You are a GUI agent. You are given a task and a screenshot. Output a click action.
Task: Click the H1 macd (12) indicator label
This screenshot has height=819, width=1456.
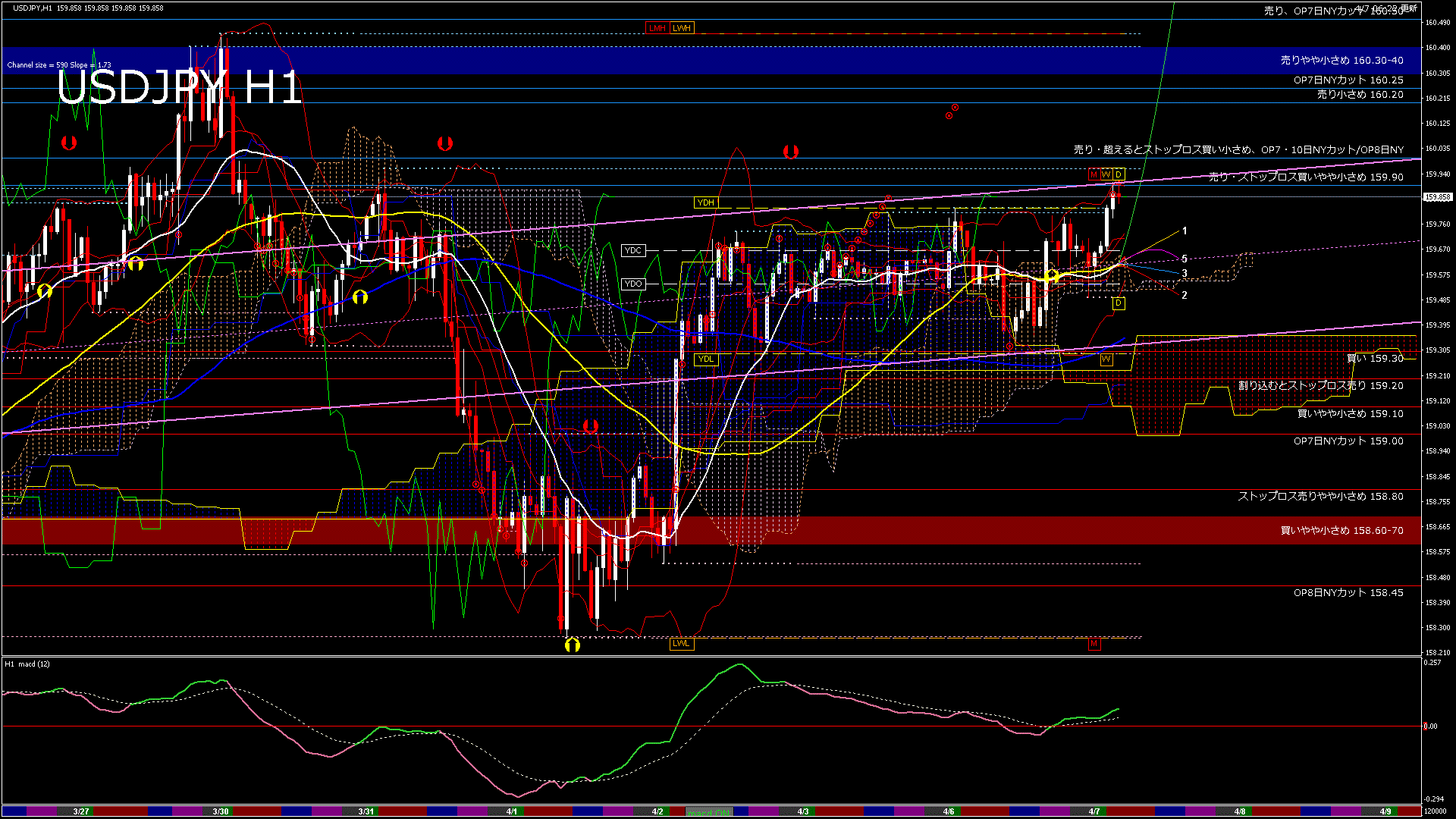click(x=27, y=664)
